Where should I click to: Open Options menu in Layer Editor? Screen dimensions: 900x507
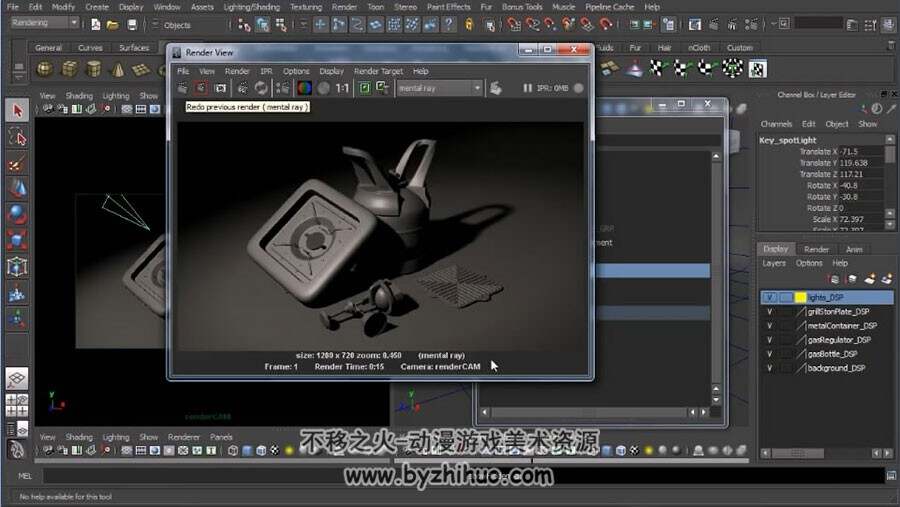tap(809, 263)
